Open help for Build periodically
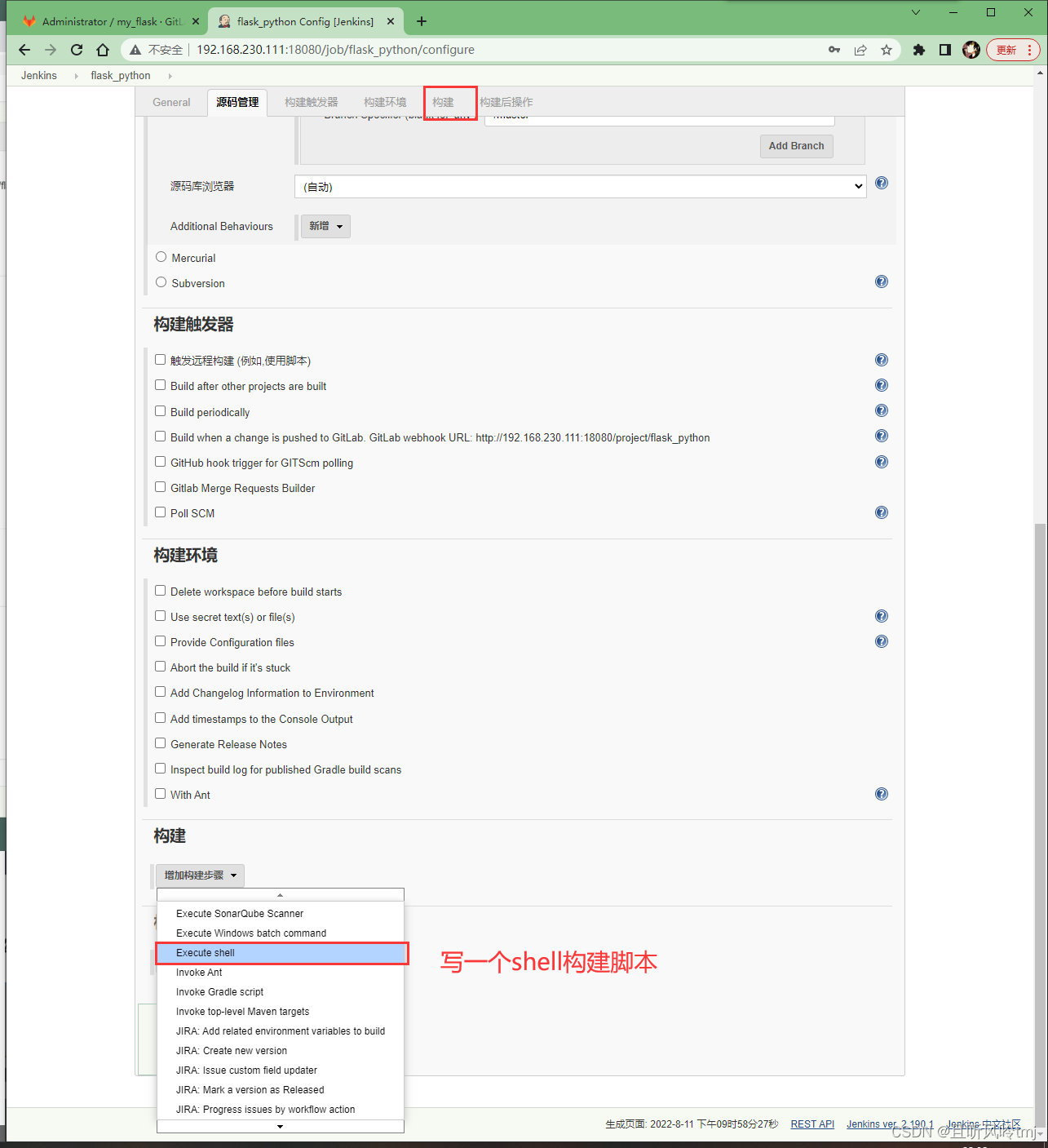 [x=882, y=410]
